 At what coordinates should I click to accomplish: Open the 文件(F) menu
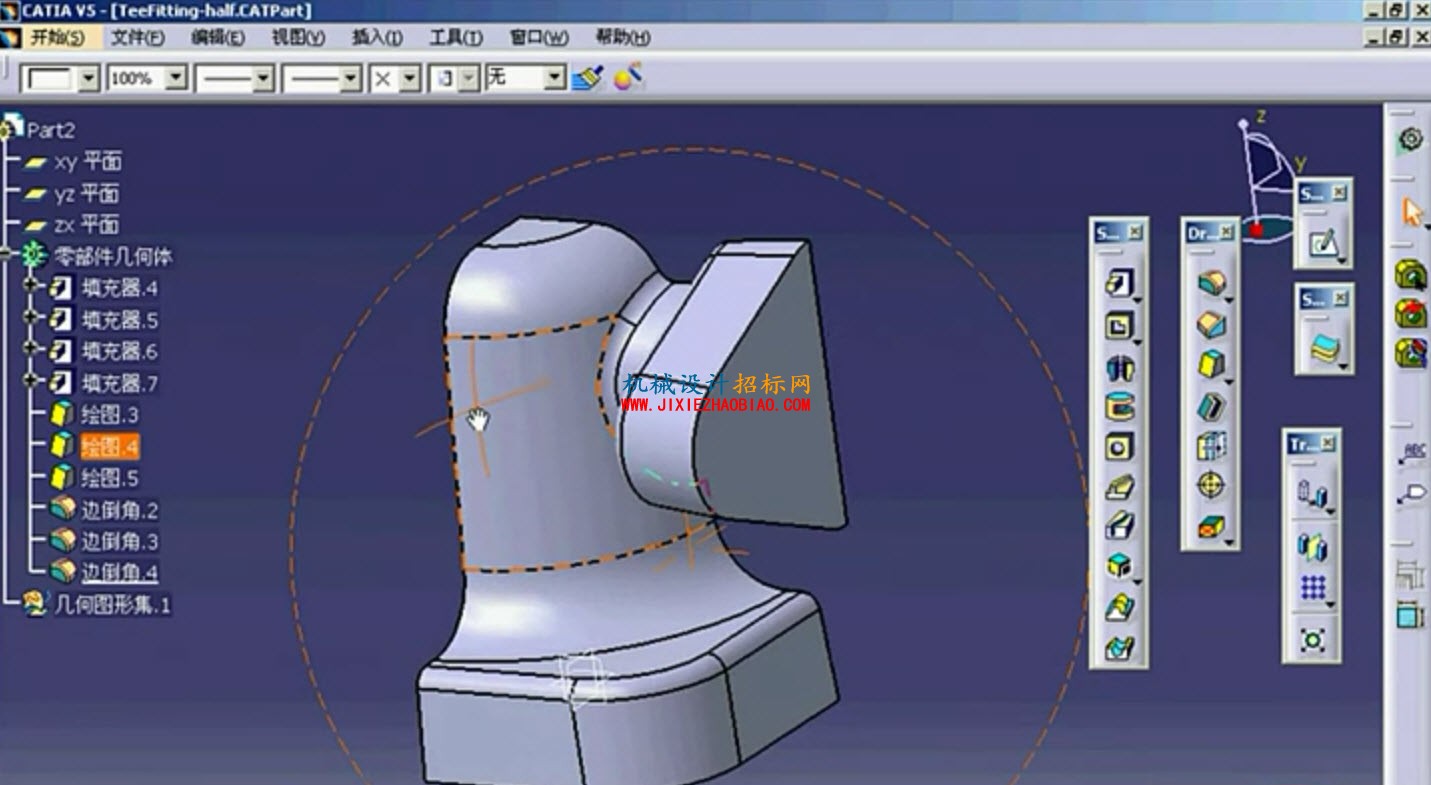point(138,38)
